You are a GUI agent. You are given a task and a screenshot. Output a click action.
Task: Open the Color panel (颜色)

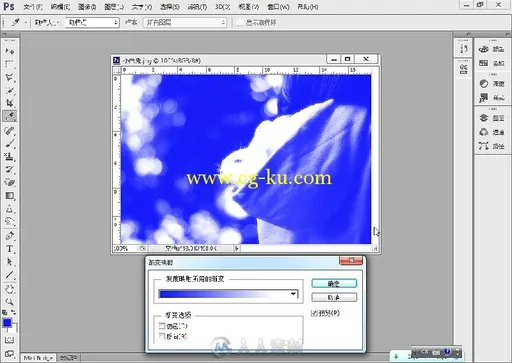pos(492,49)
